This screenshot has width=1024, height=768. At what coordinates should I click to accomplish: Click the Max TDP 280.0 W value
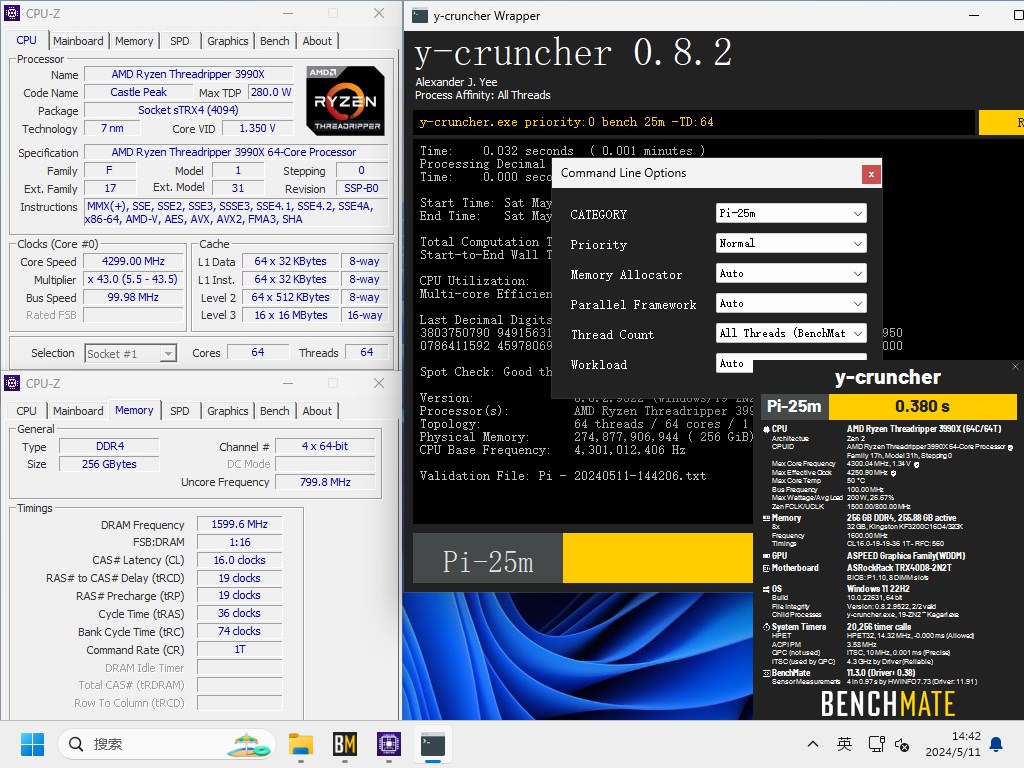point(271,92)
